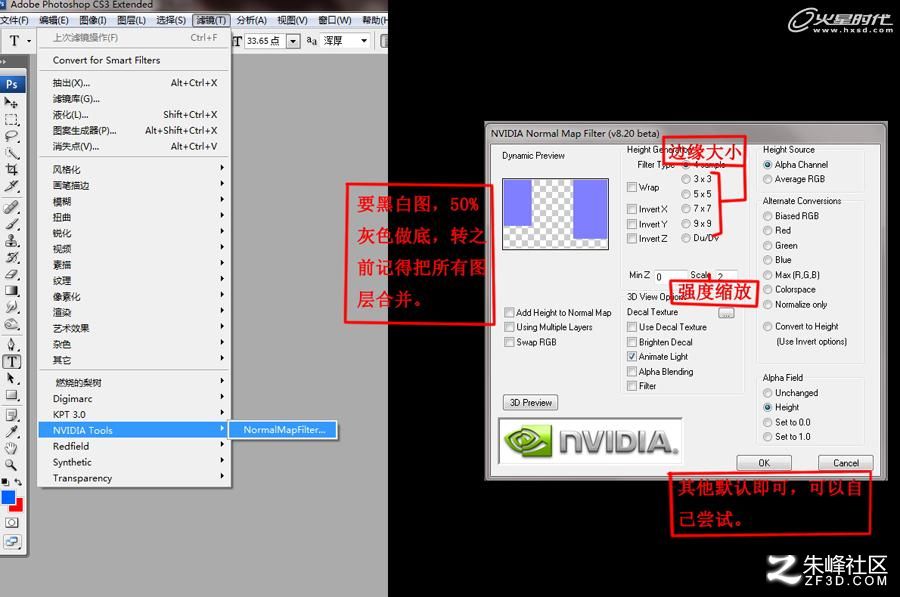This screenshot has width=900, height=597.
Task: Click the red background color swatch
Action: pos(18,506)
